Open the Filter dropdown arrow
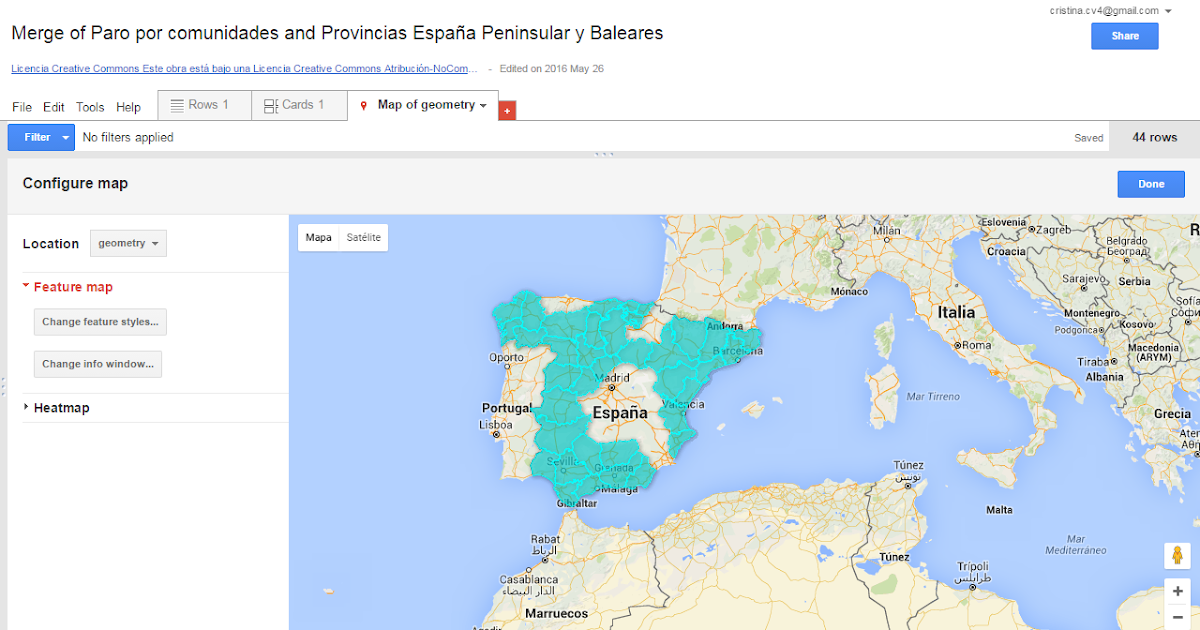Screen dimensions: 1200x630 (63, 136)
